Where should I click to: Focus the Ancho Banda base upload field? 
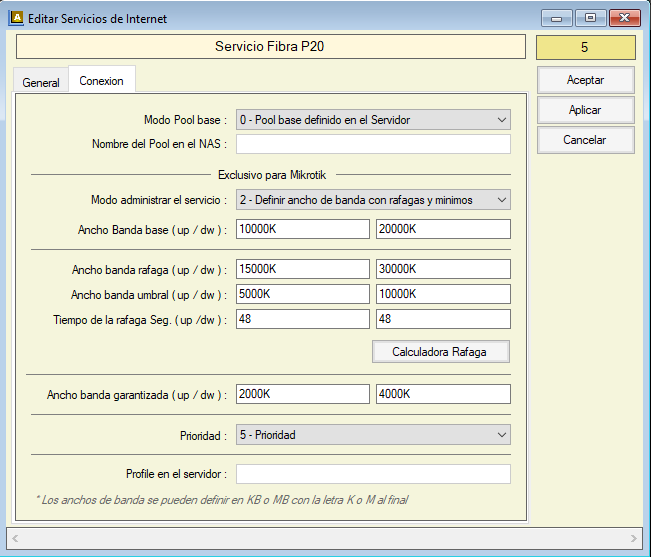pos(303,230)
